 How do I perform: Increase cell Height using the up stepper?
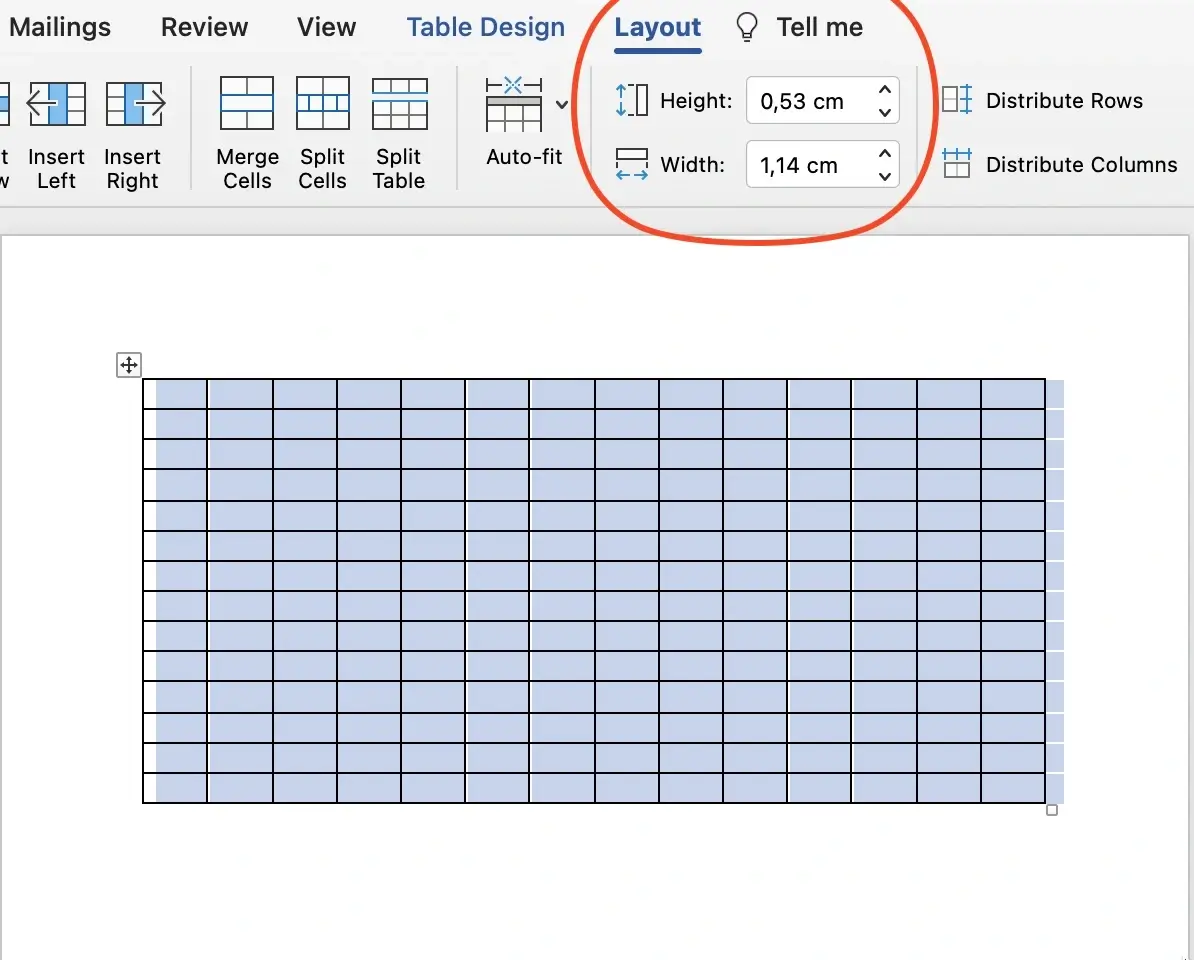coord(884,91)
